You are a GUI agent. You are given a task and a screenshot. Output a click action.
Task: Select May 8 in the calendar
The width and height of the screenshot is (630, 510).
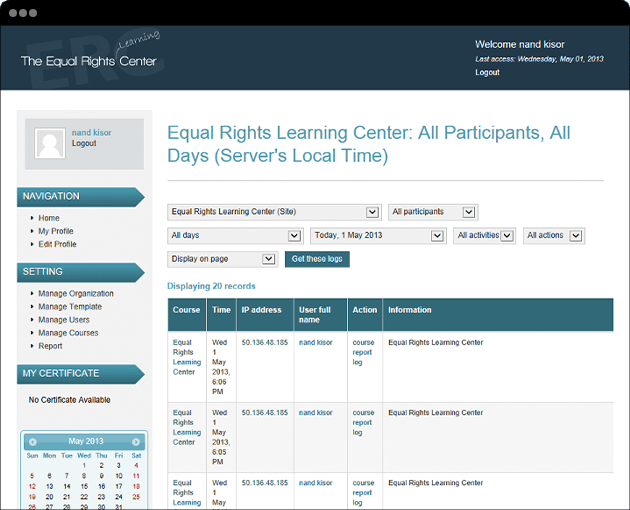84,476
